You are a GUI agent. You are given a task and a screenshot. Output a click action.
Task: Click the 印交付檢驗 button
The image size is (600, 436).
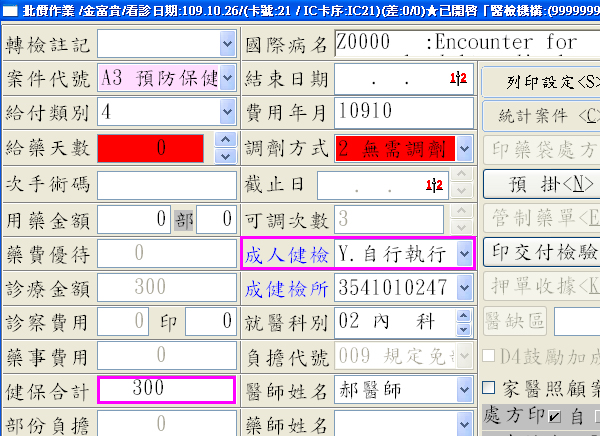pos(540,250)
